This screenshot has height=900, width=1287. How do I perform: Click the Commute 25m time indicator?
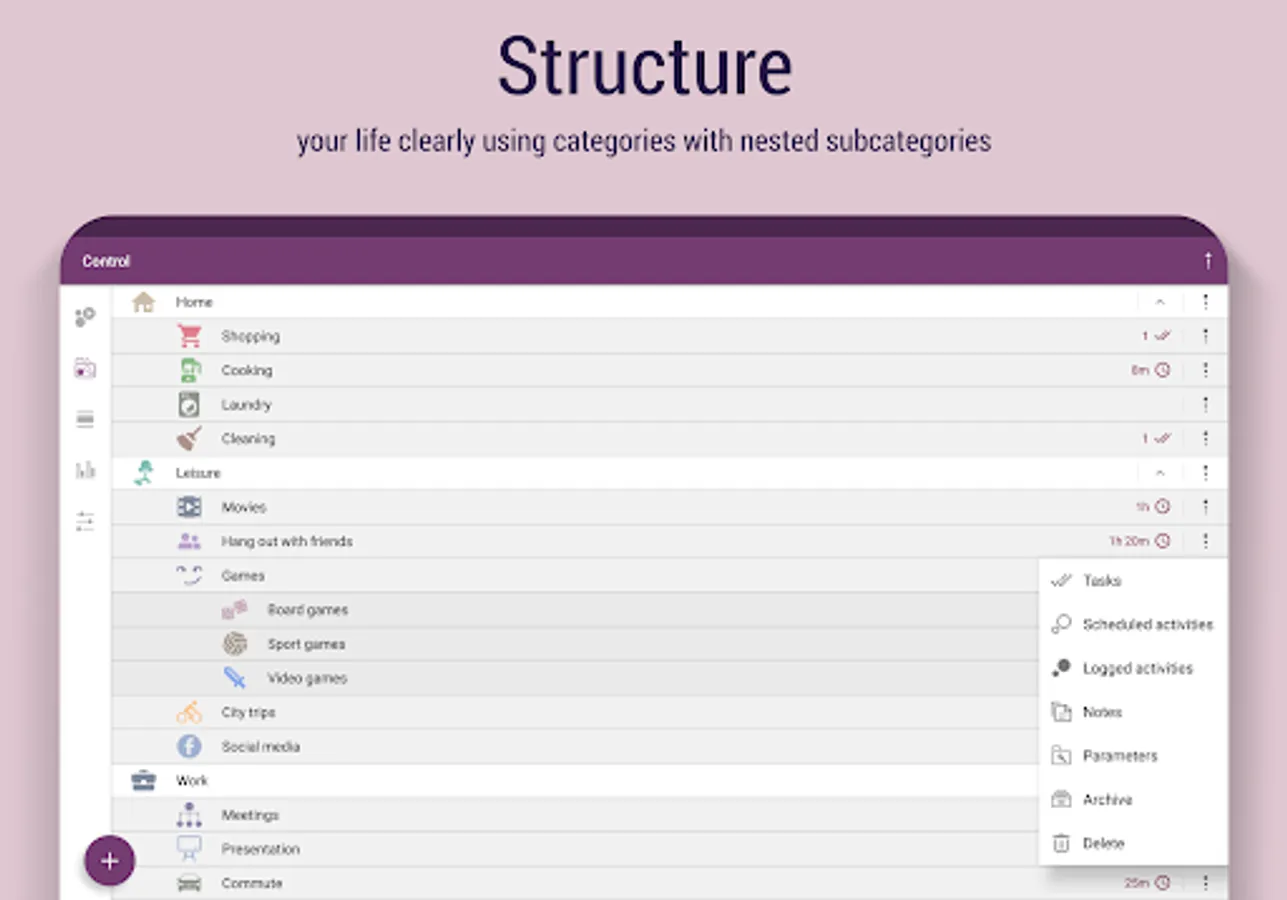click(x=1148, y=883)
